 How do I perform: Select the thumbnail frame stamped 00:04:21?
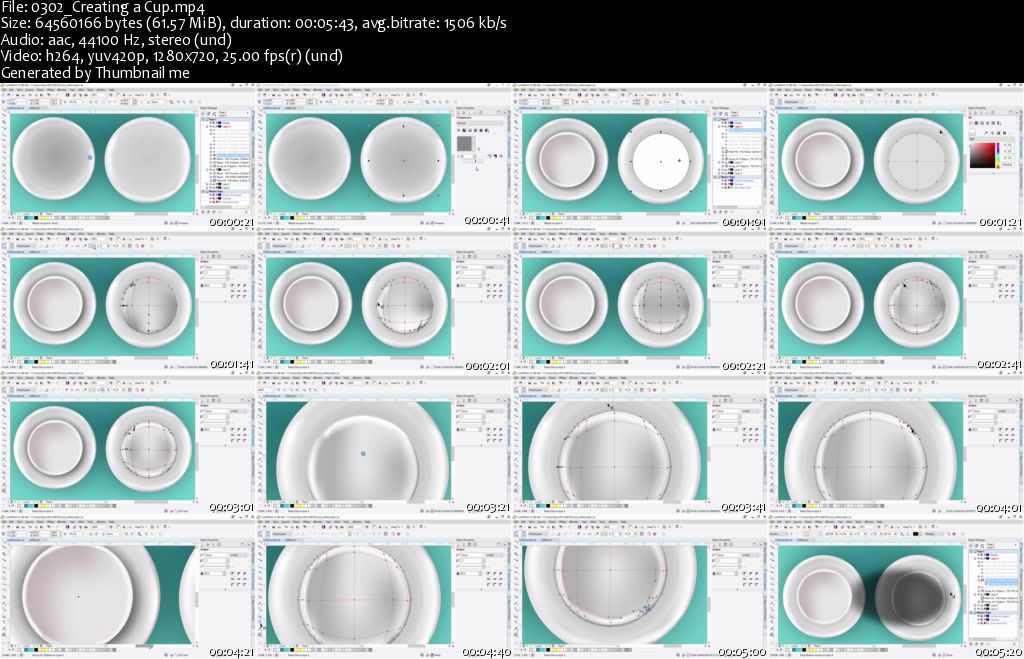(x=128, y=587)
